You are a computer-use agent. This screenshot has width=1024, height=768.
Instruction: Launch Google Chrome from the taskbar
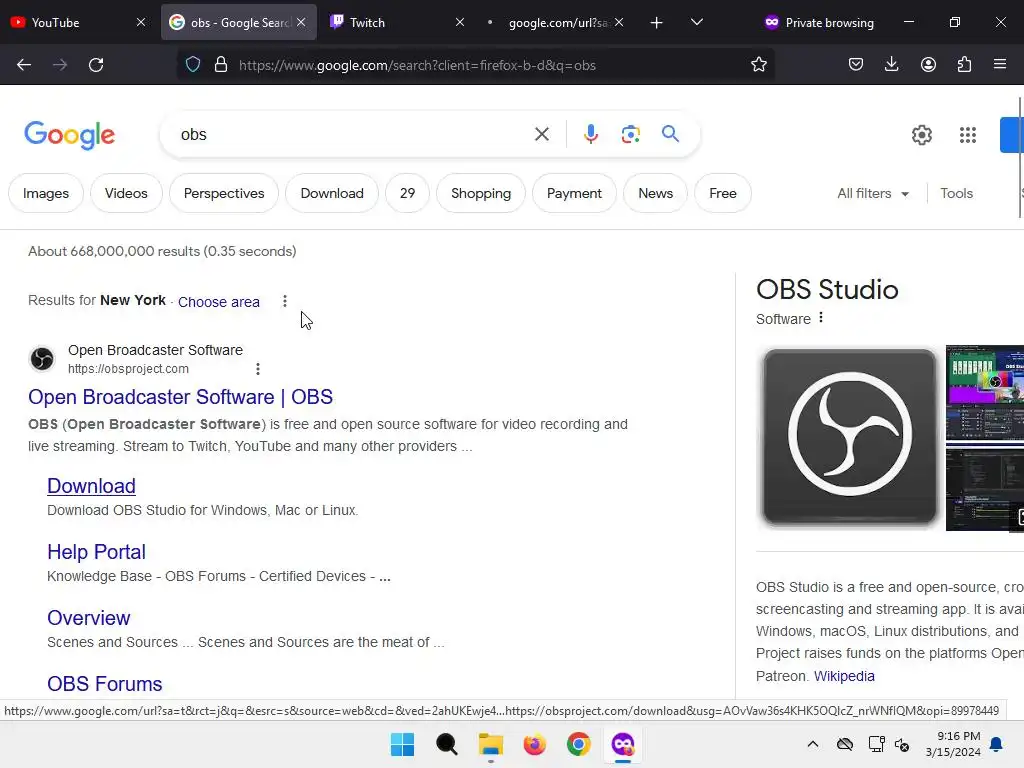click(x=579, y=744)
